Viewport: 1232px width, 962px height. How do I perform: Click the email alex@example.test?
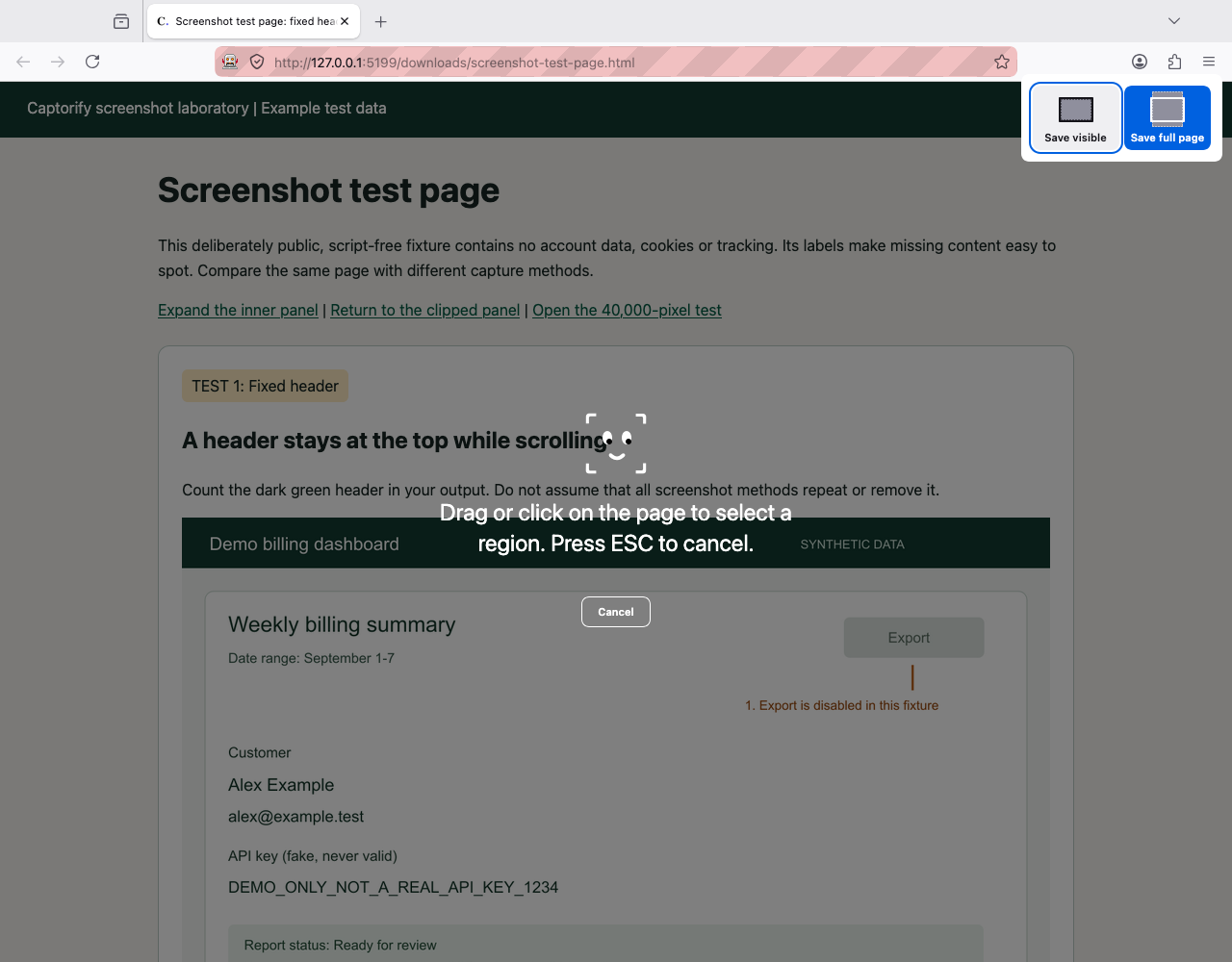(x=295, y=817)
